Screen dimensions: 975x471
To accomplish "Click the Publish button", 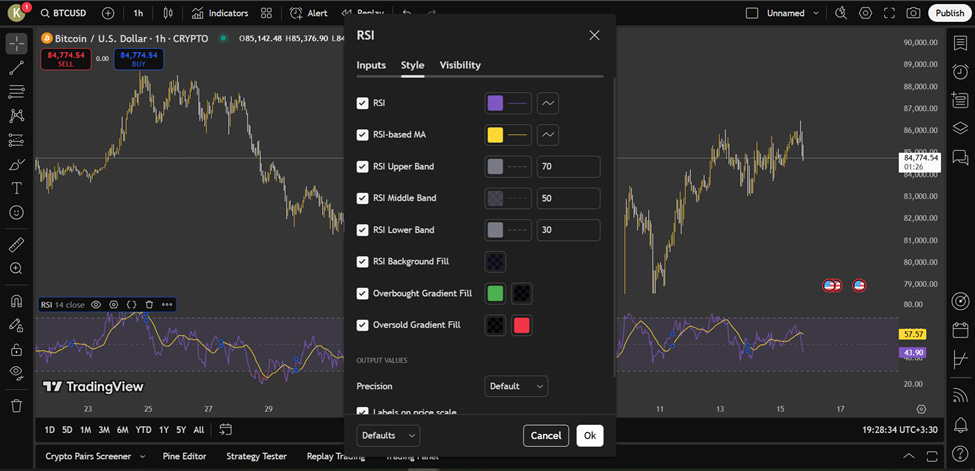I will (x=950, y=13).
